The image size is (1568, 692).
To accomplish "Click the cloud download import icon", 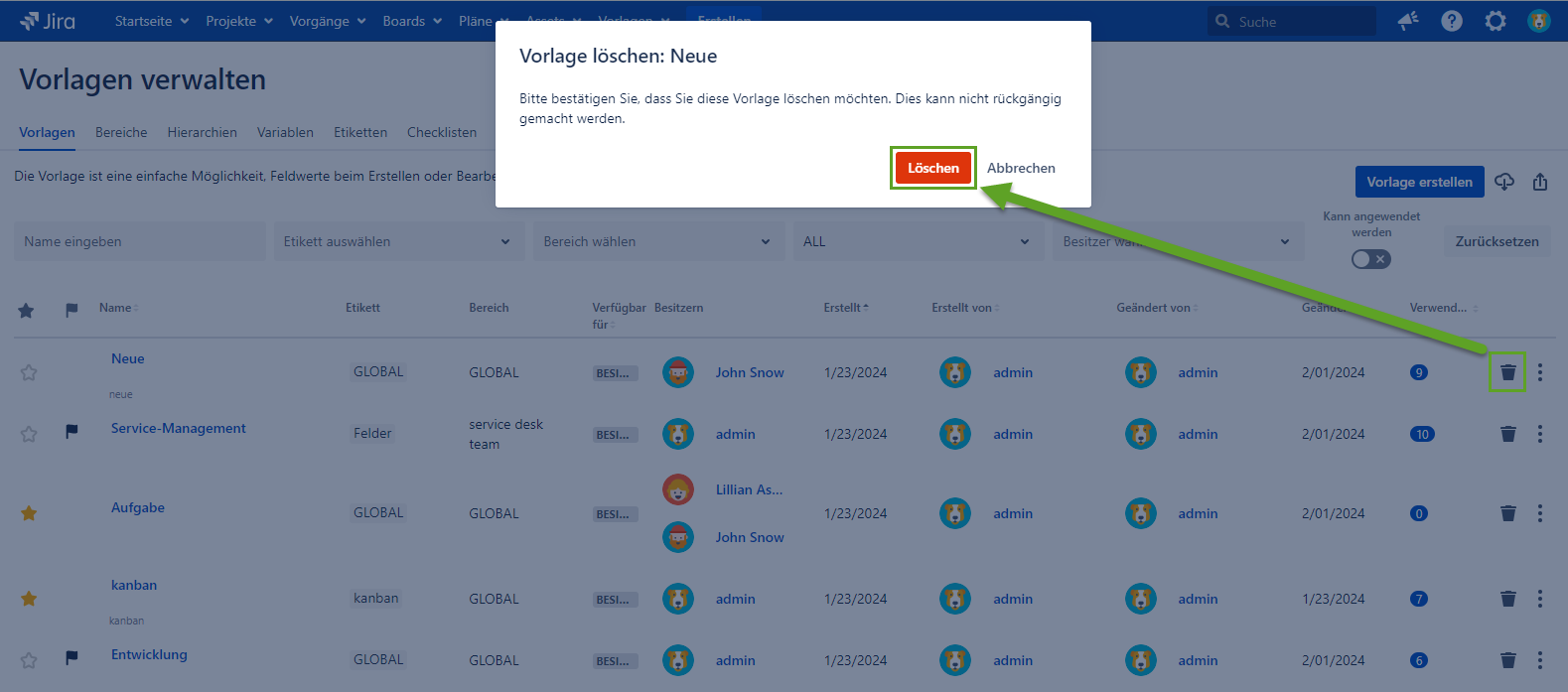I will click(x=1504, y=182).
